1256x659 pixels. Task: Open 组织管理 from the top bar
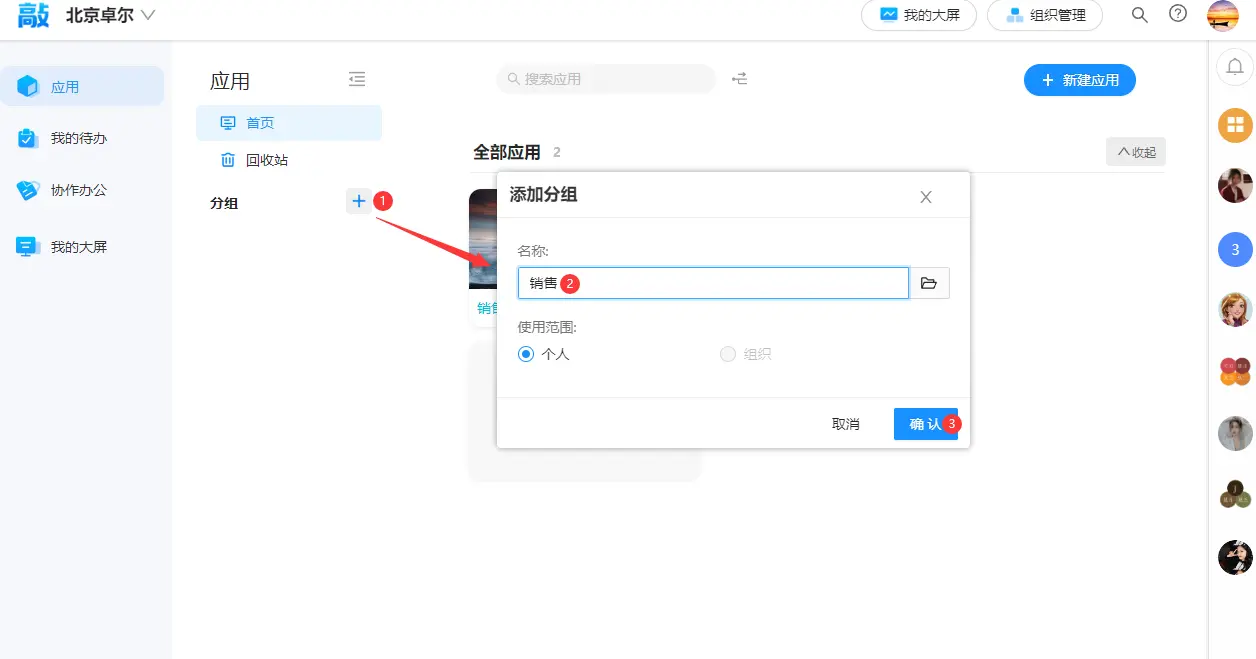(1045, 15)
